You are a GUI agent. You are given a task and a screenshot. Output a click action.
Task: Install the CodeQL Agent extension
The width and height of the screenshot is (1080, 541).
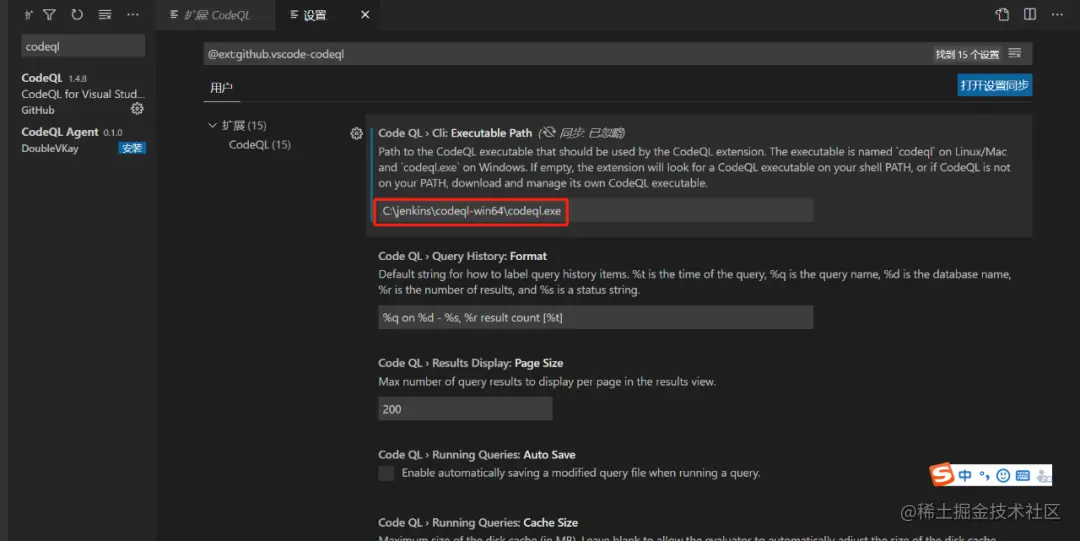click(132, 148)
